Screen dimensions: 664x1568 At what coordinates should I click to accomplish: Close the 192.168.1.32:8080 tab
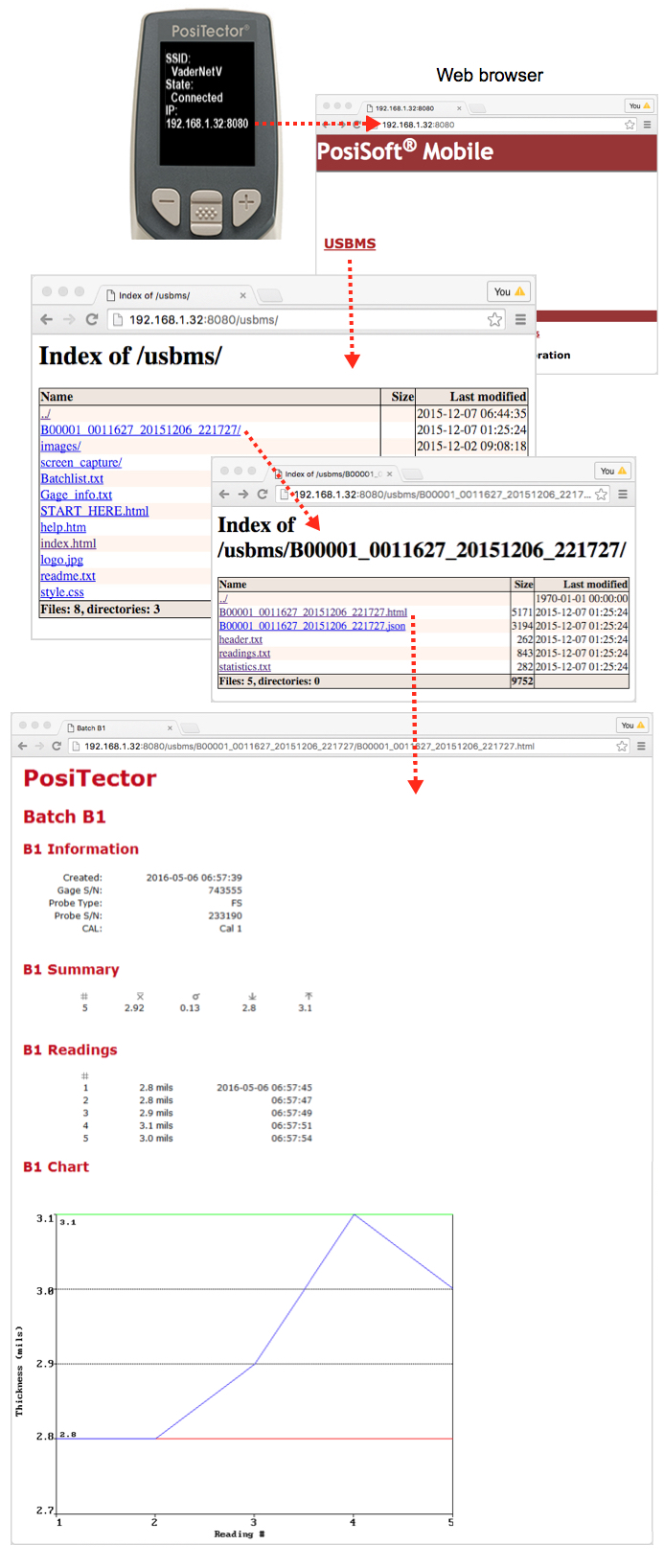[x=459, y=108]
